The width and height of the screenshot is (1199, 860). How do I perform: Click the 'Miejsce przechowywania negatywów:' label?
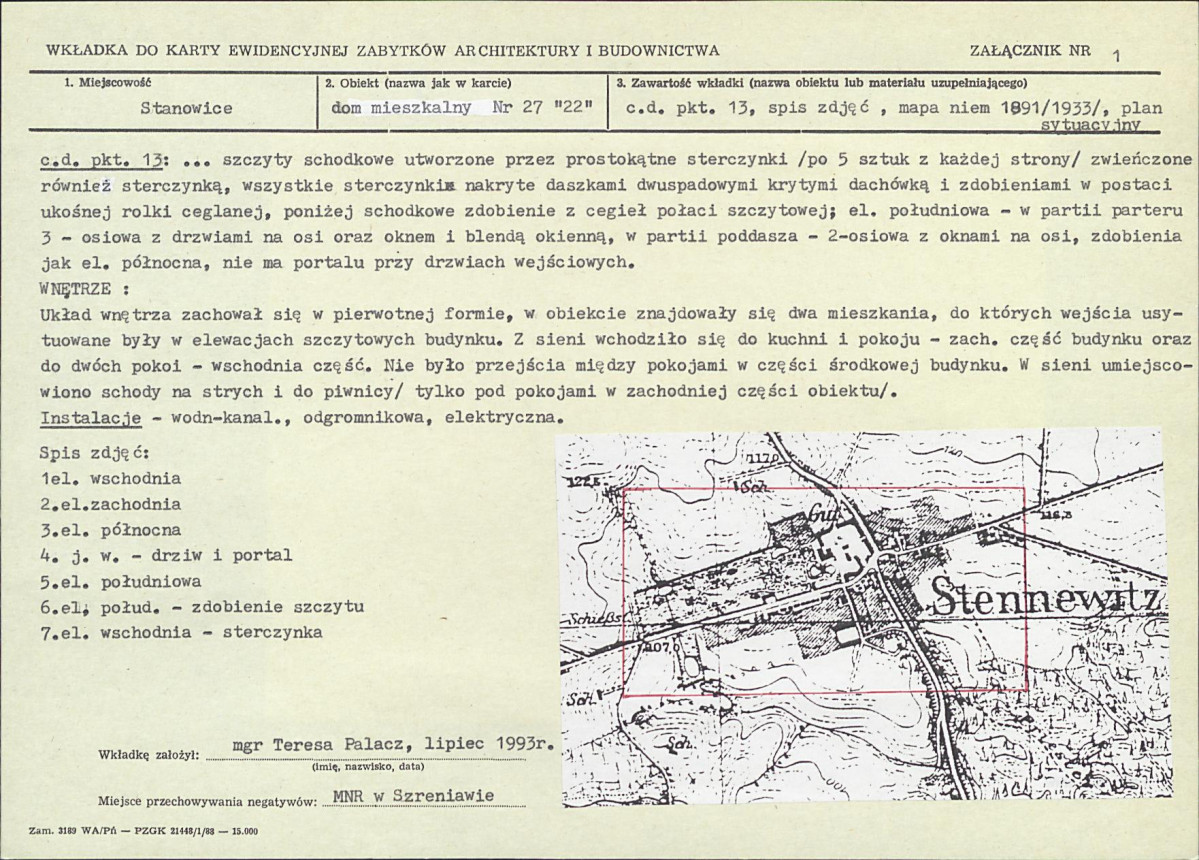click(x=206, y=801)
